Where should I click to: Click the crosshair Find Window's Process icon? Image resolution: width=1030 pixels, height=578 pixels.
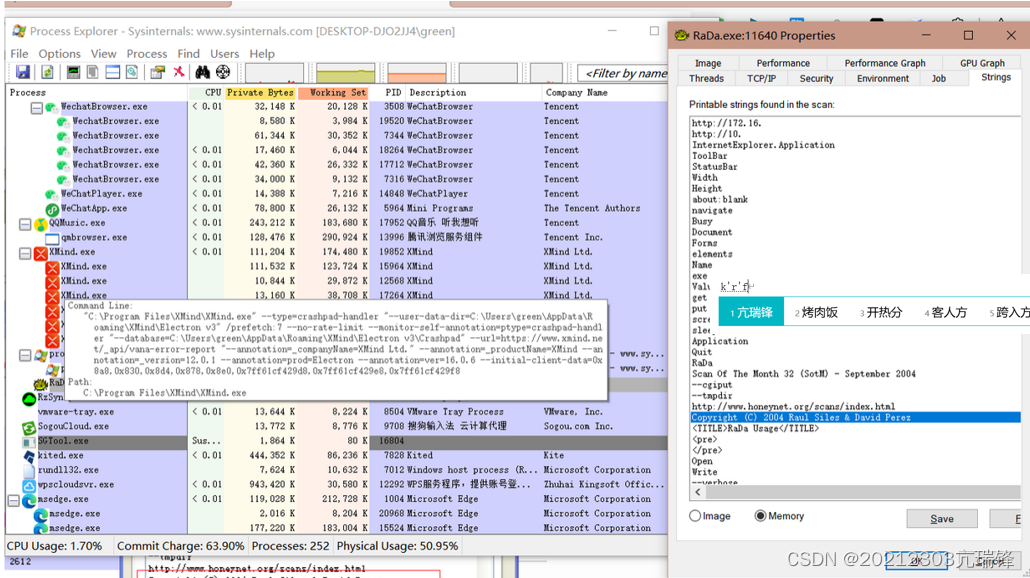point(223,72)
